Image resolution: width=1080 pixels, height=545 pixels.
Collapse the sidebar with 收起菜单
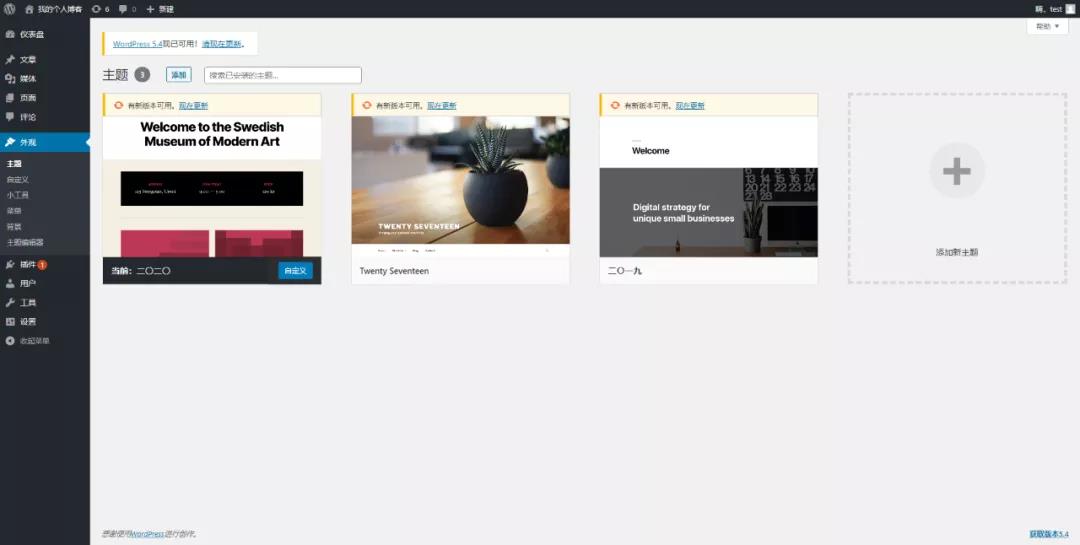tap(34, 341)
